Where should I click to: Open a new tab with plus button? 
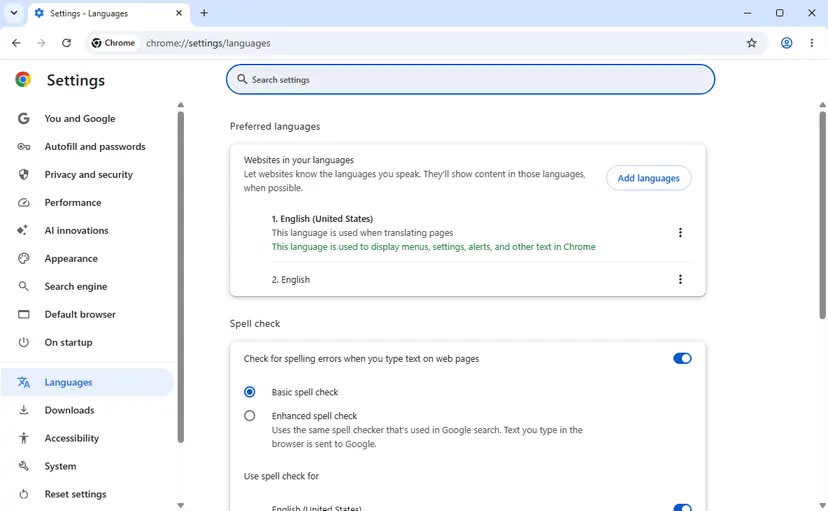point(204,13)
